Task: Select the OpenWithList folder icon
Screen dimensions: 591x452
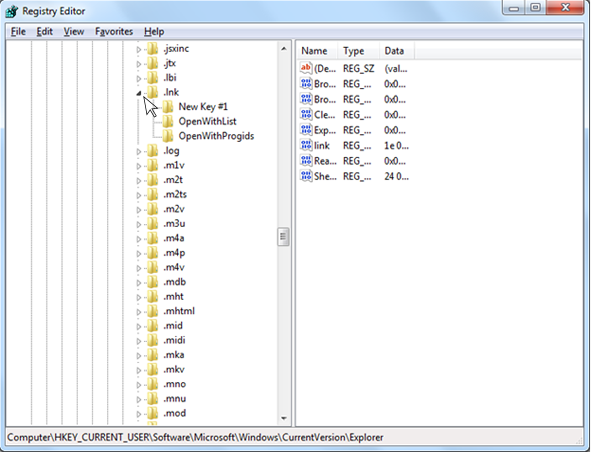Action: [168, 121]
